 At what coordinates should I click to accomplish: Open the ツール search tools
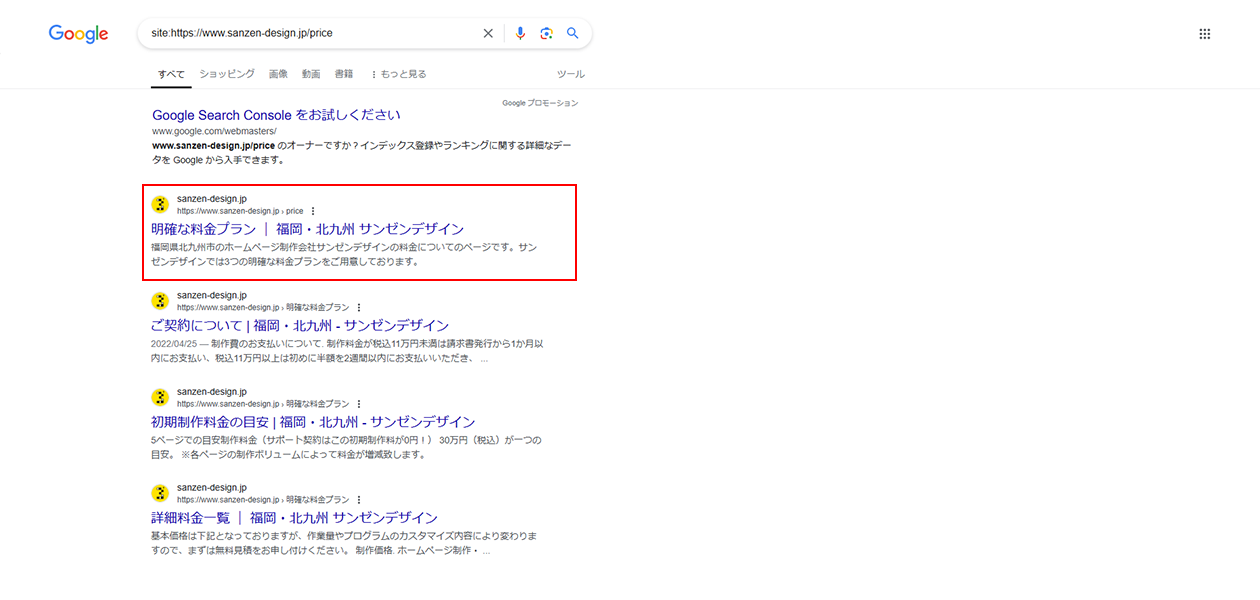[x=571, y=74]
